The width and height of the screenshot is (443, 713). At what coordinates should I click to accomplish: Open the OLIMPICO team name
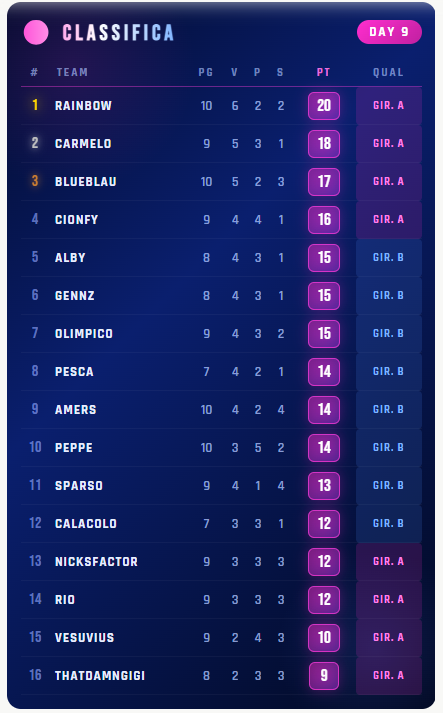(x=84, y=334)
